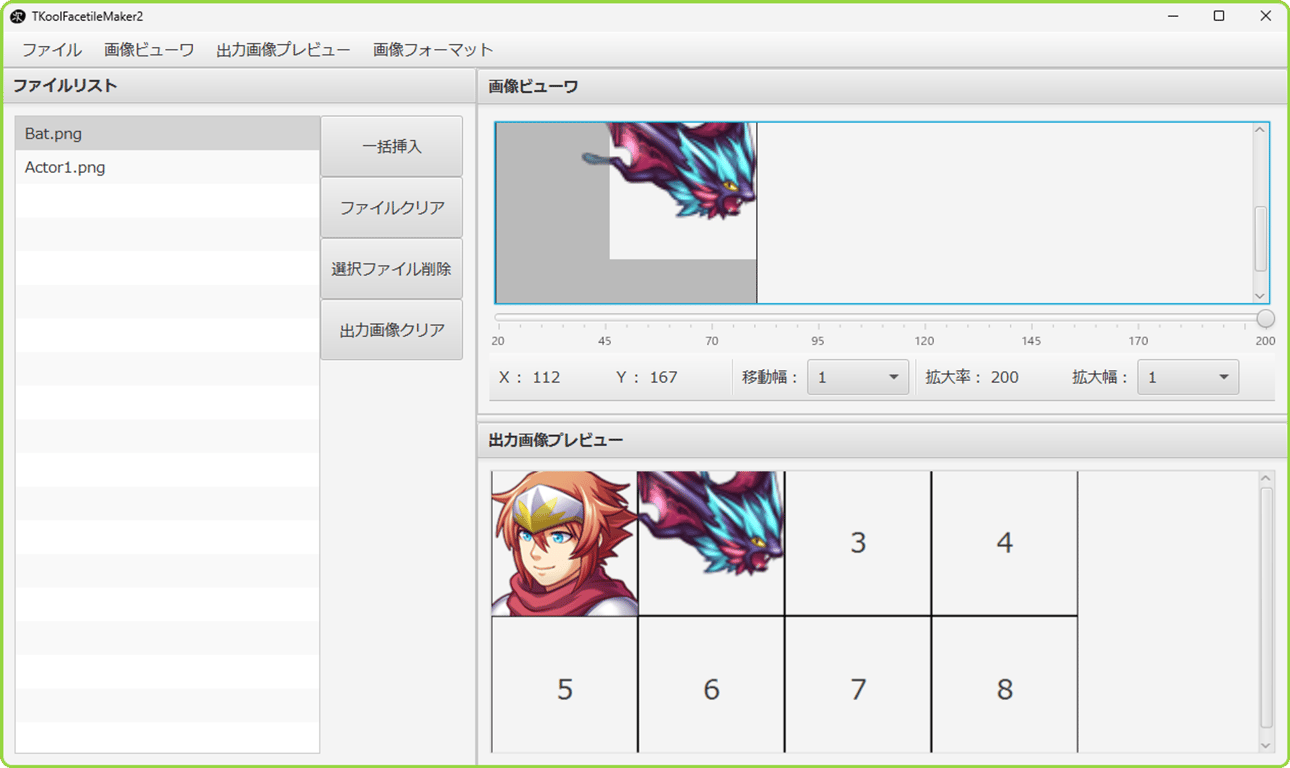The height and width of the screenshot is (768, 1290).
Task: Click the 出力画像クリア button
Action: click(x=392, y=330)
